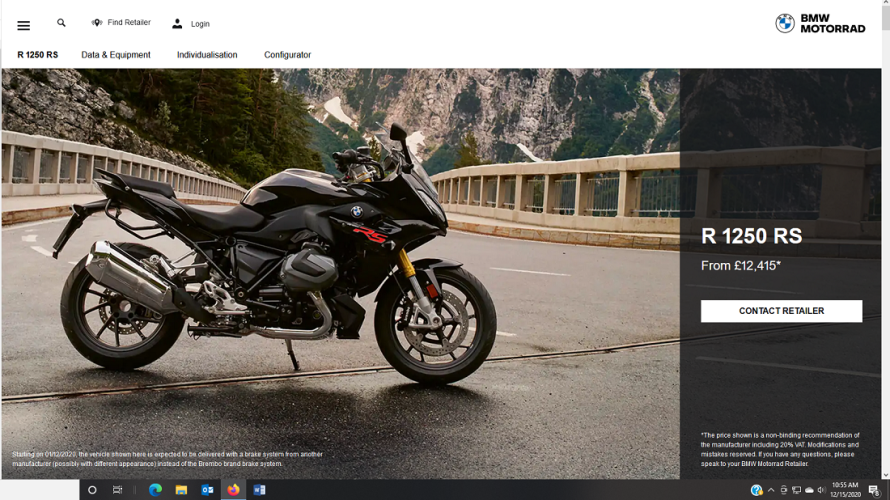Open Cortana circle in taskbar
890x500 pixels.
click(x=92, y=490)
